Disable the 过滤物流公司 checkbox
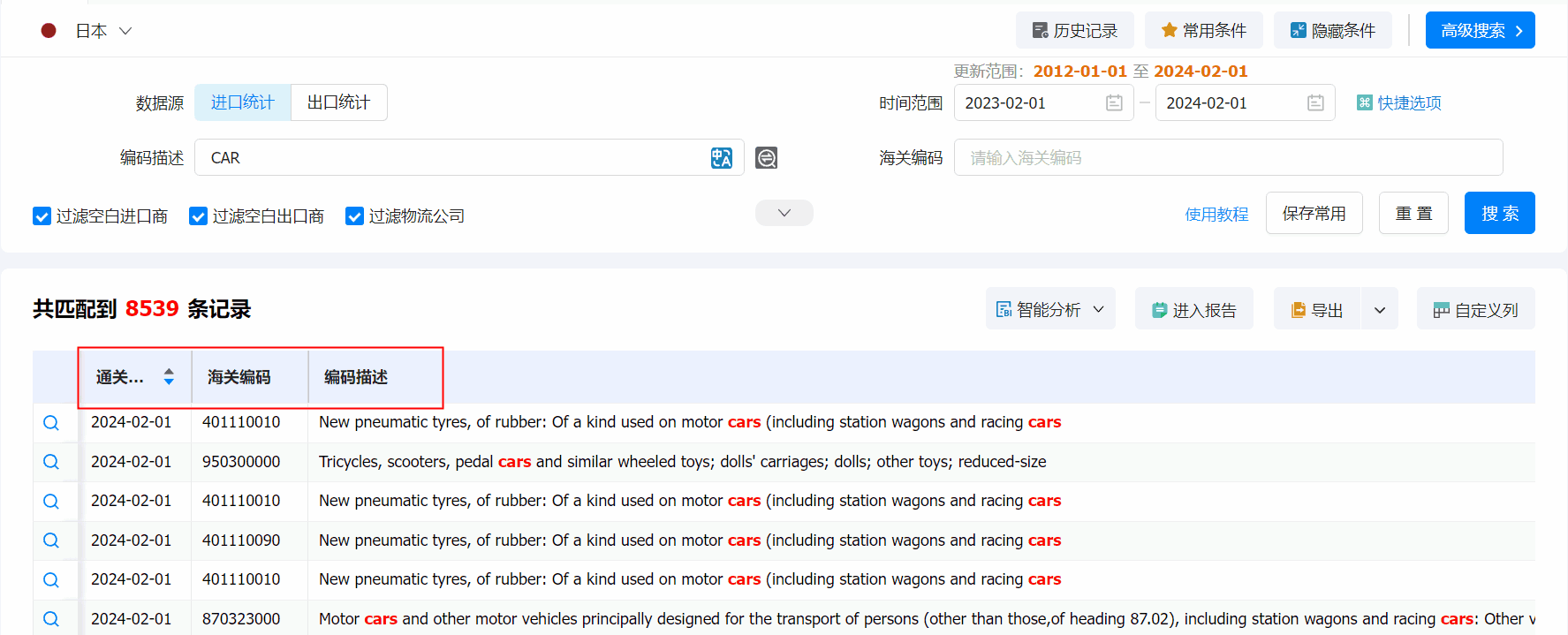This screenshot has width=1568, height=635. (x=354, y=216)
